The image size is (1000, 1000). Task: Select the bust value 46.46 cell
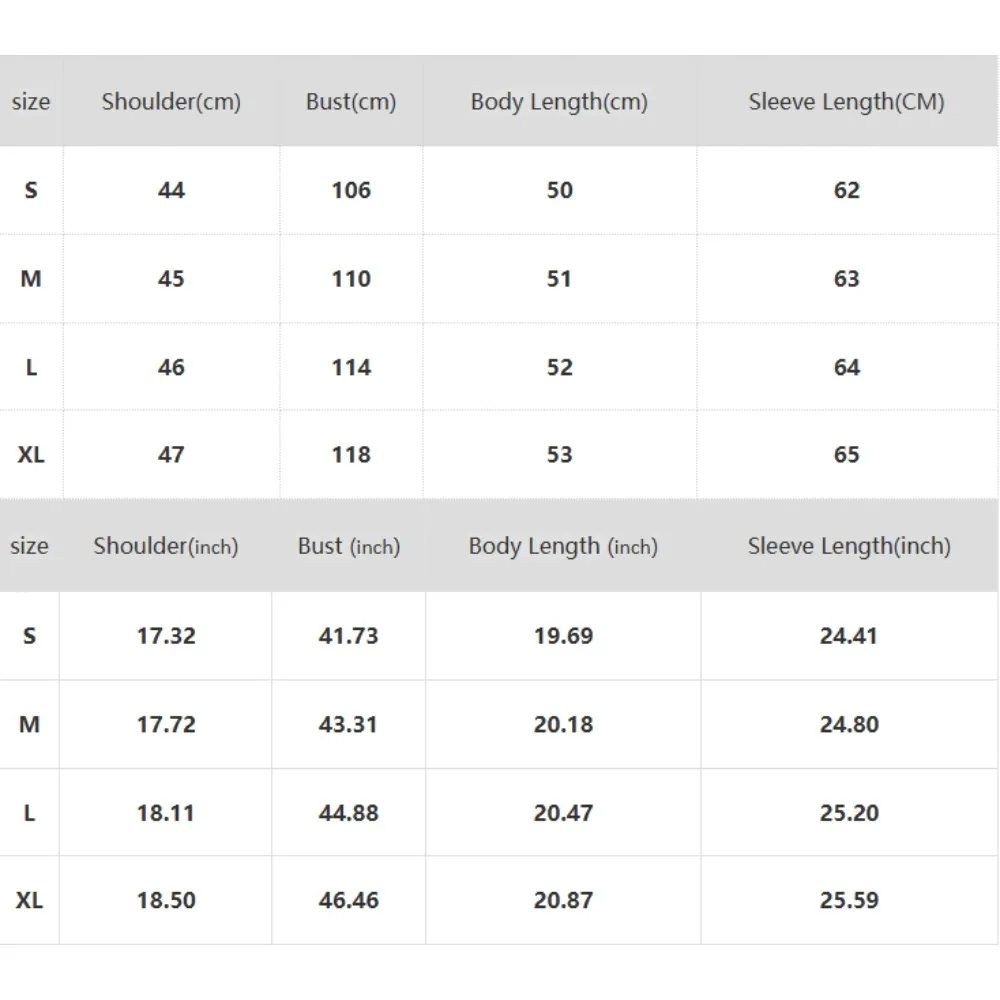348,900
